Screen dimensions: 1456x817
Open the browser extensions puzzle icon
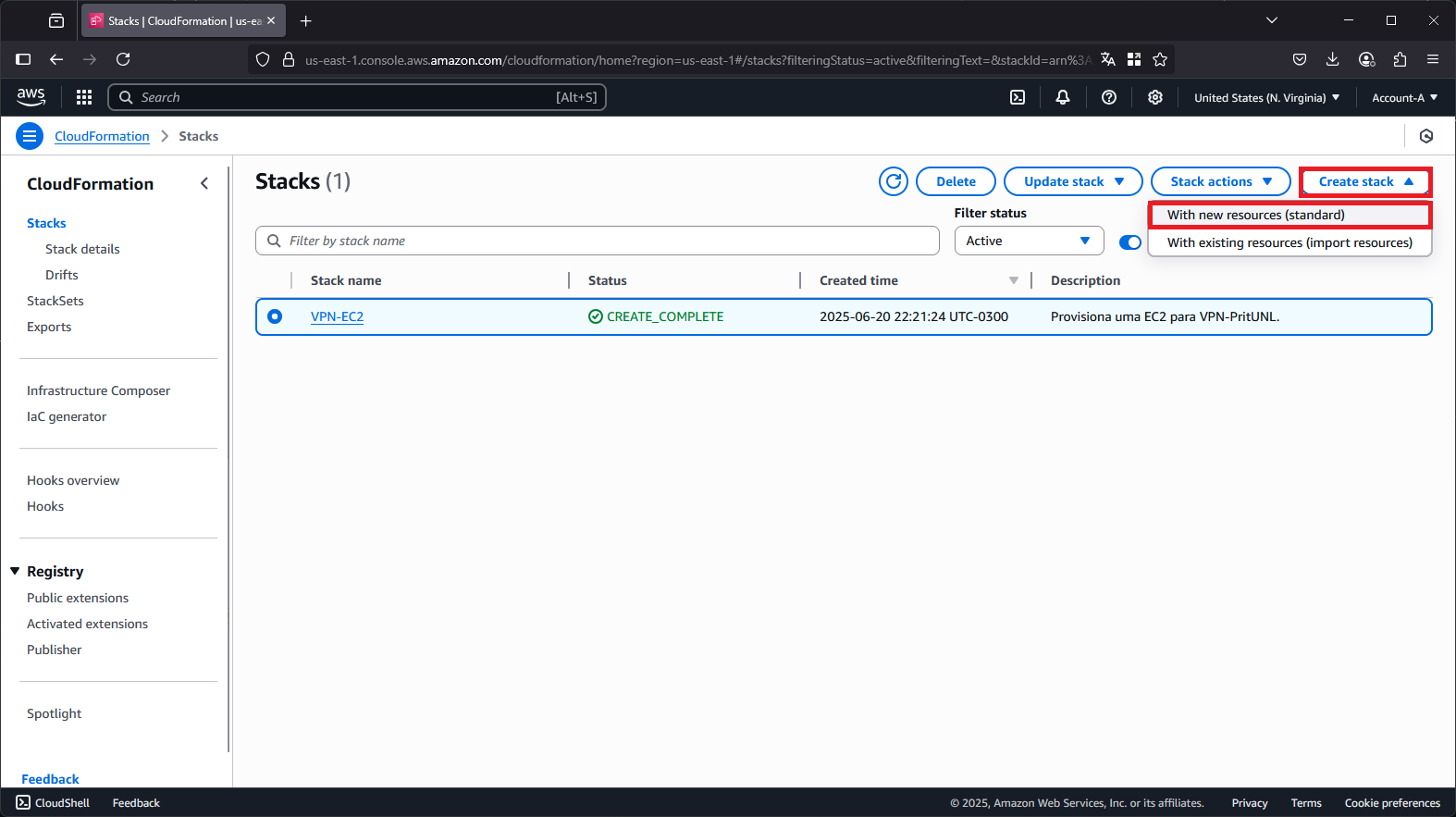(x=1400, y=59)
